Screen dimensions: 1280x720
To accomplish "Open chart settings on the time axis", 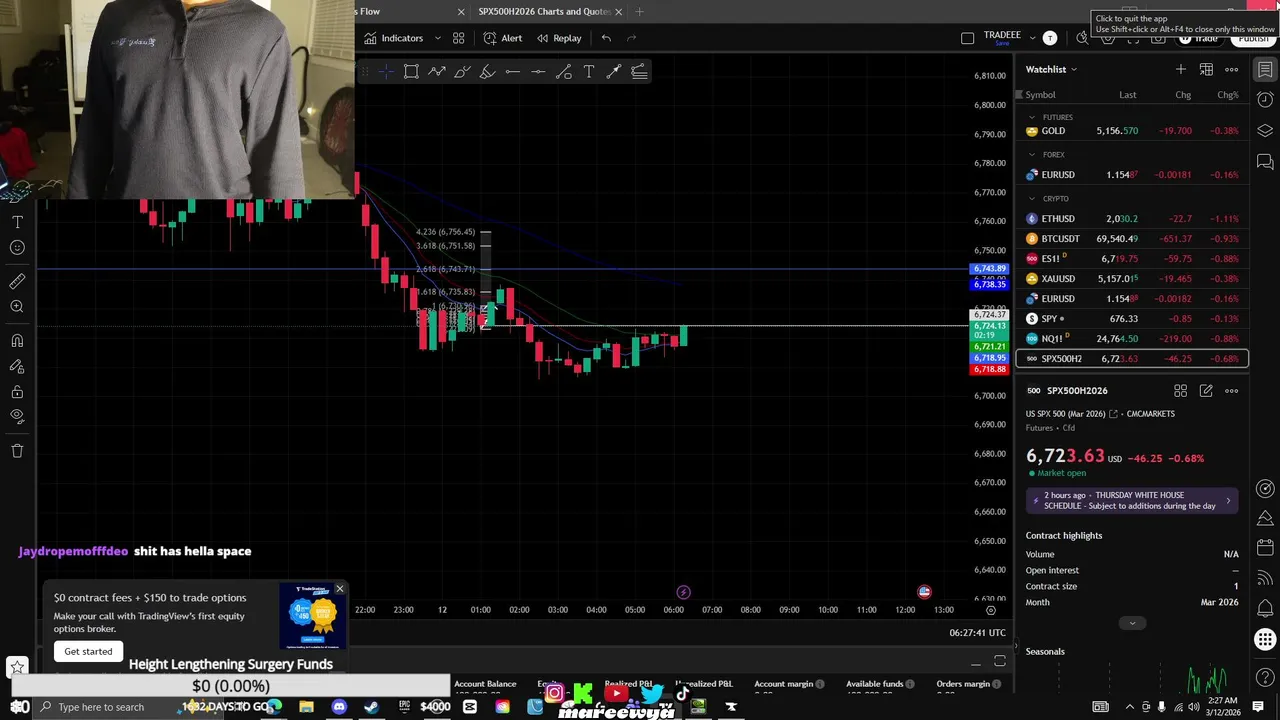I will pos(990,610).
